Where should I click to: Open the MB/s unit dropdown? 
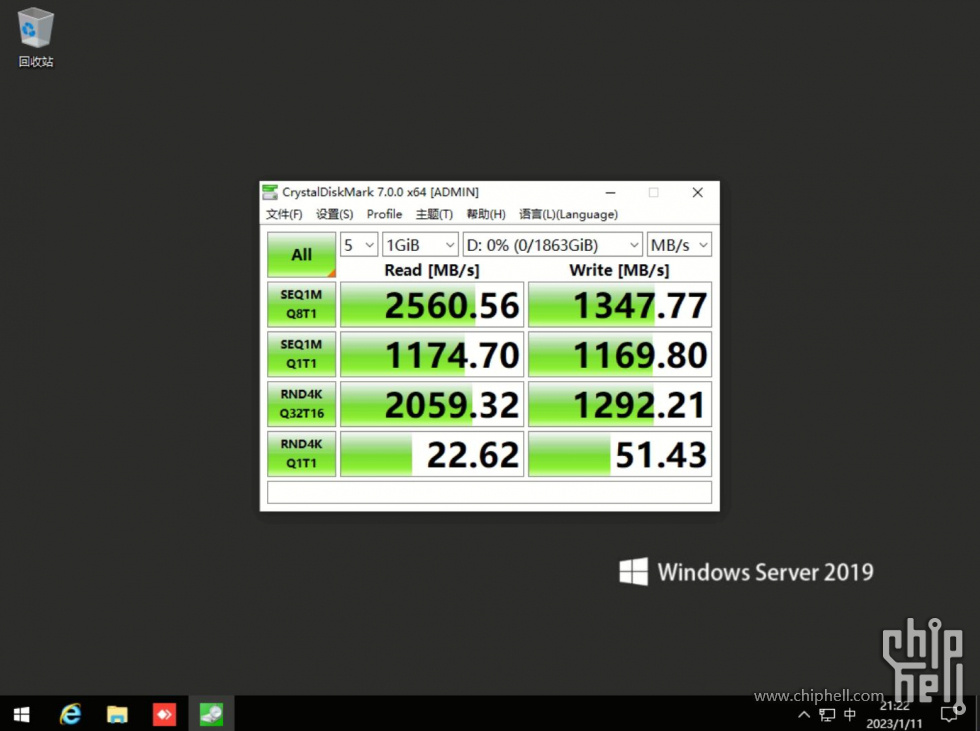[679, 245]
